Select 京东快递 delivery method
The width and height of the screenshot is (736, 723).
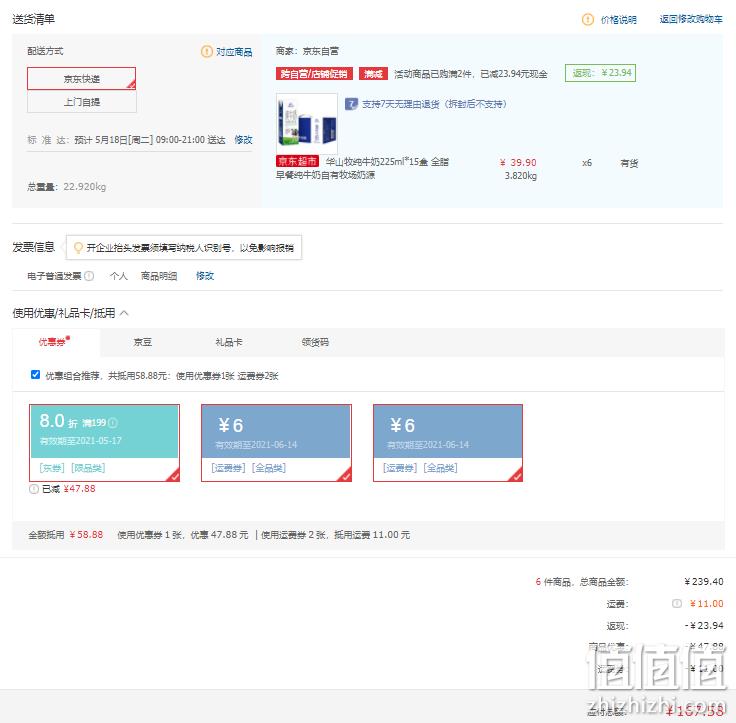82,78
